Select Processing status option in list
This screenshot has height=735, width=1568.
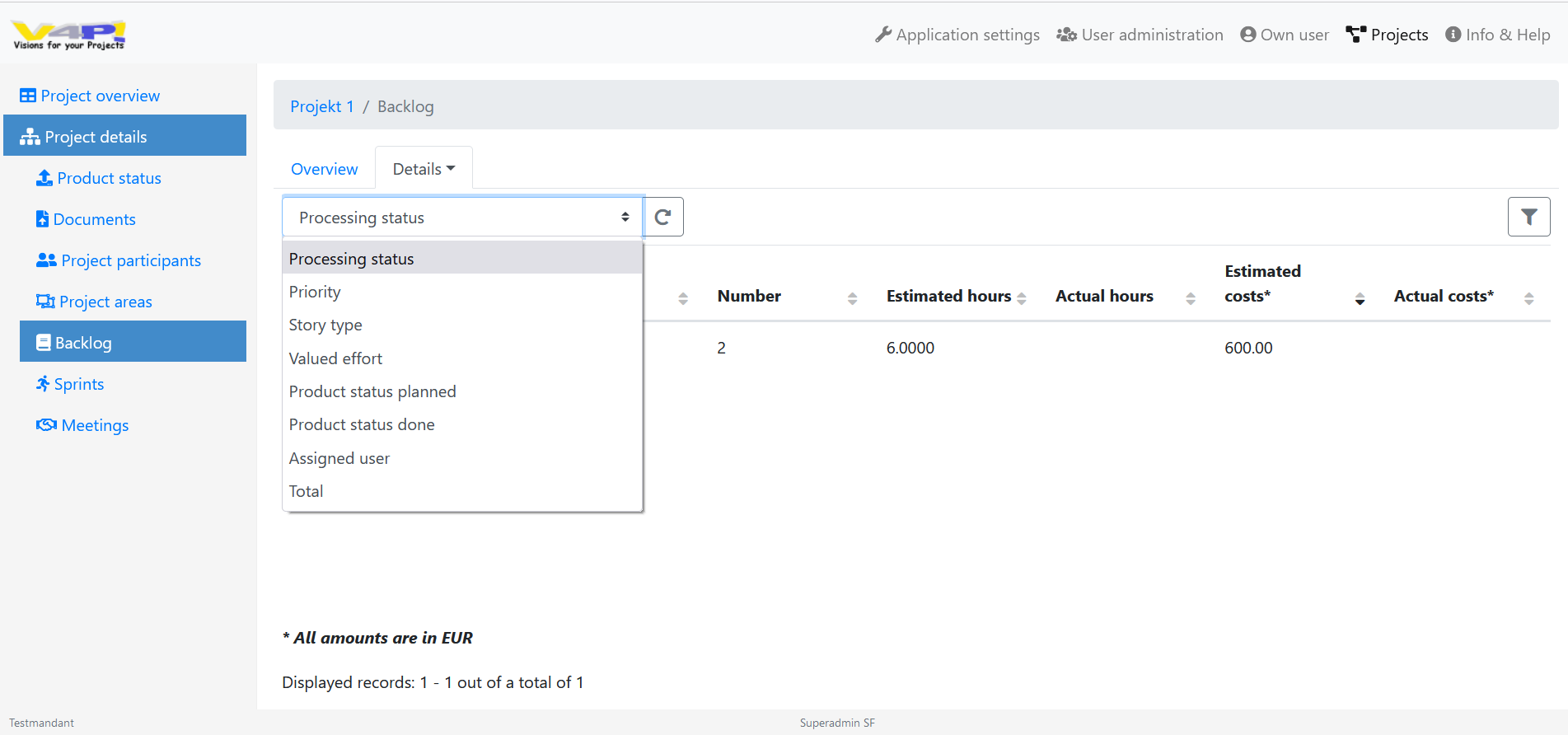pos(462,259)
